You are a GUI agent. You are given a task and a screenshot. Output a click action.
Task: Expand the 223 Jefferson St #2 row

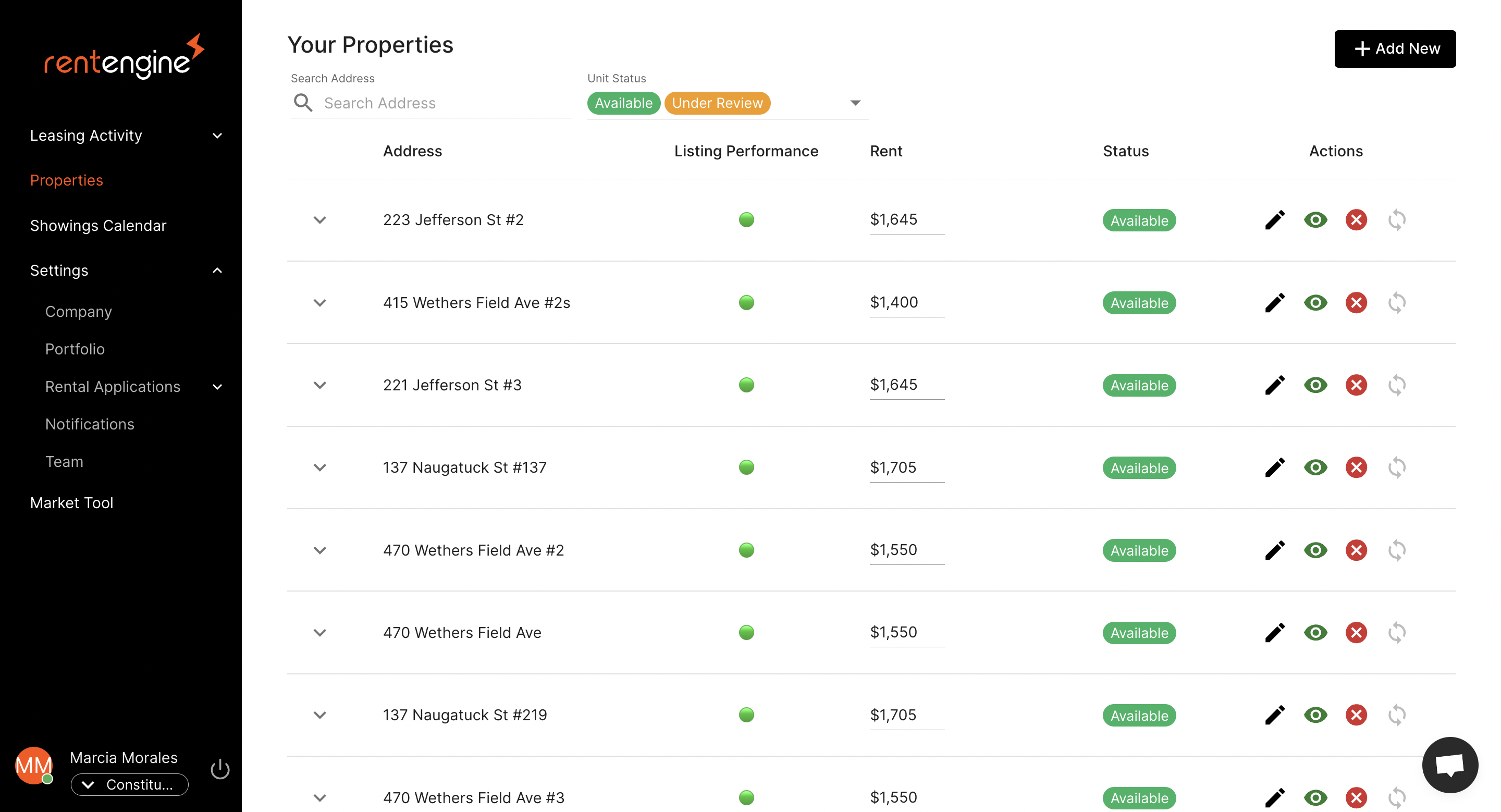319,220
